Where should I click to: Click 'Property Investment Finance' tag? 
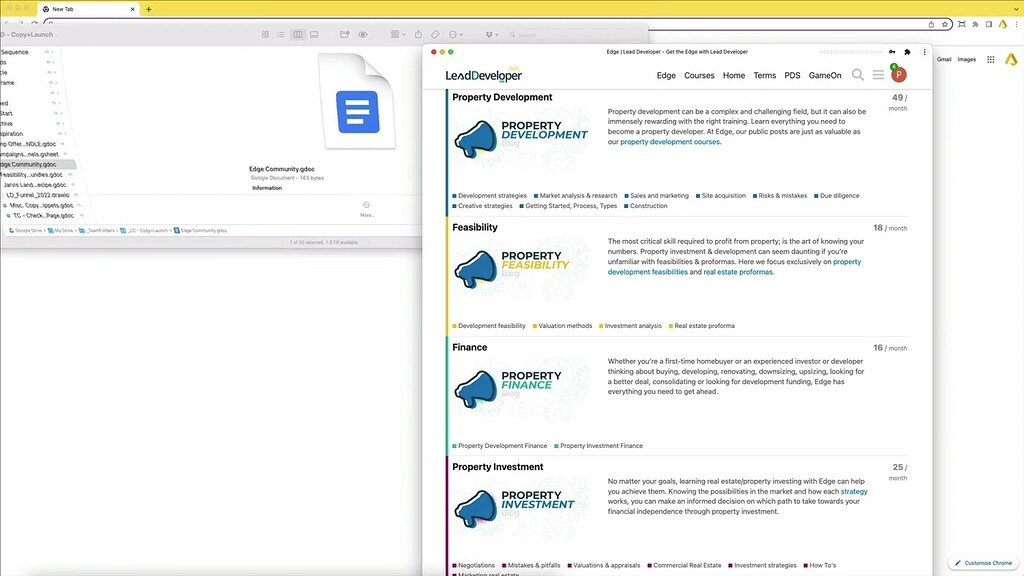pos(598,446)
